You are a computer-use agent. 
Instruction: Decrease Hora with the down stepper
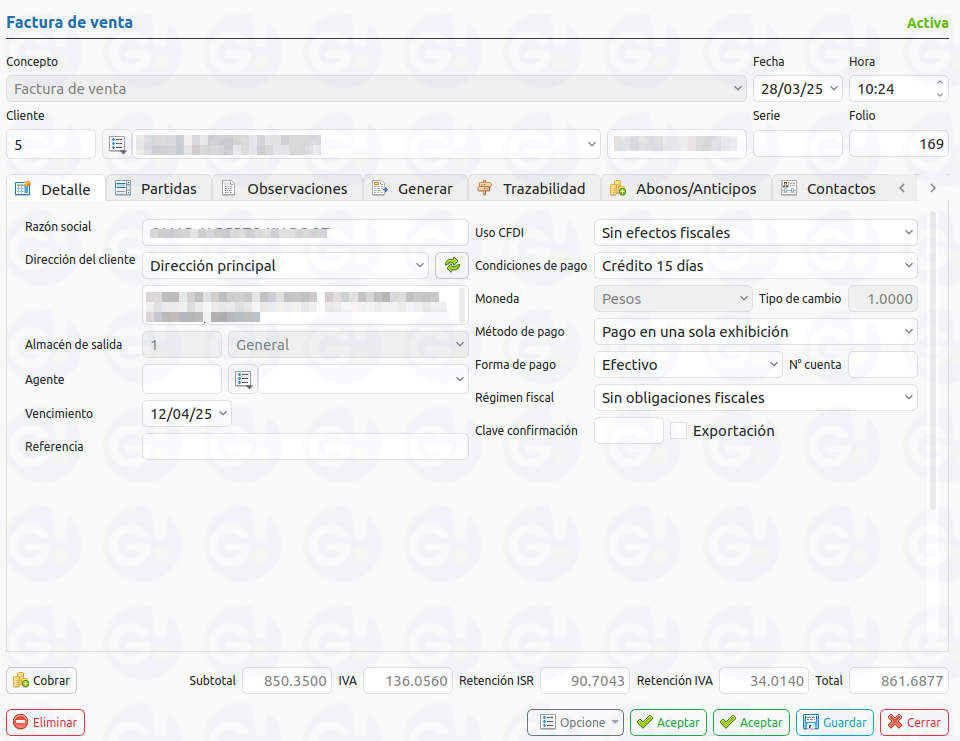pyautogui.click(x=940, y=96)
